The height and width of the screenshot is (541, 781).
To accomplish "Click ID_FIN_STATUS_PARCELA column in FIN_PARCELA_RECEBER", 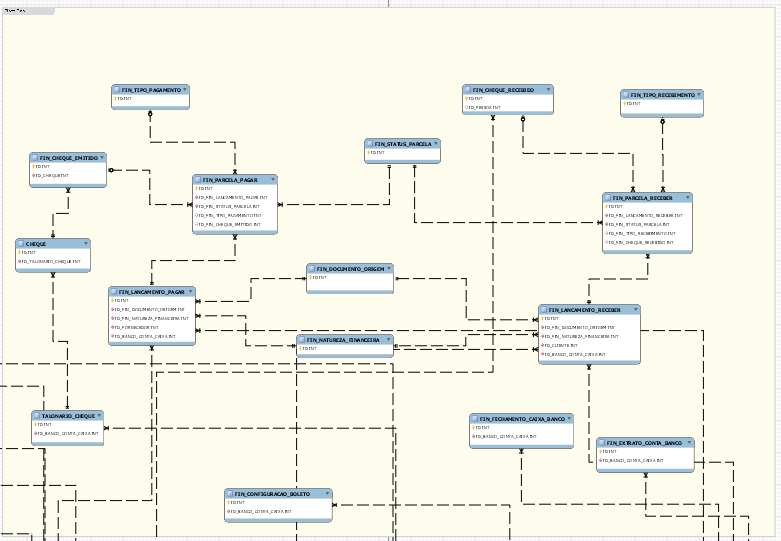I will click(647, 224).
